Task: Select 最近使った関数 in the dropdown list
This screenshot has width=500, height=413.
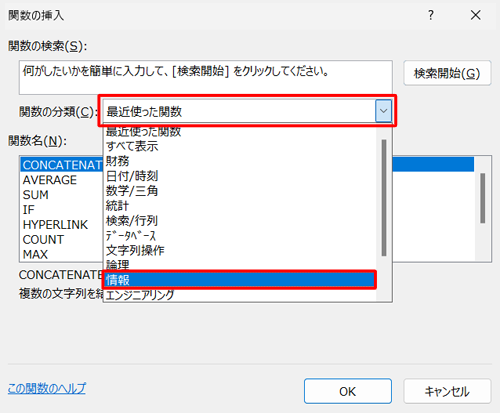Action: tap(239, 132)
